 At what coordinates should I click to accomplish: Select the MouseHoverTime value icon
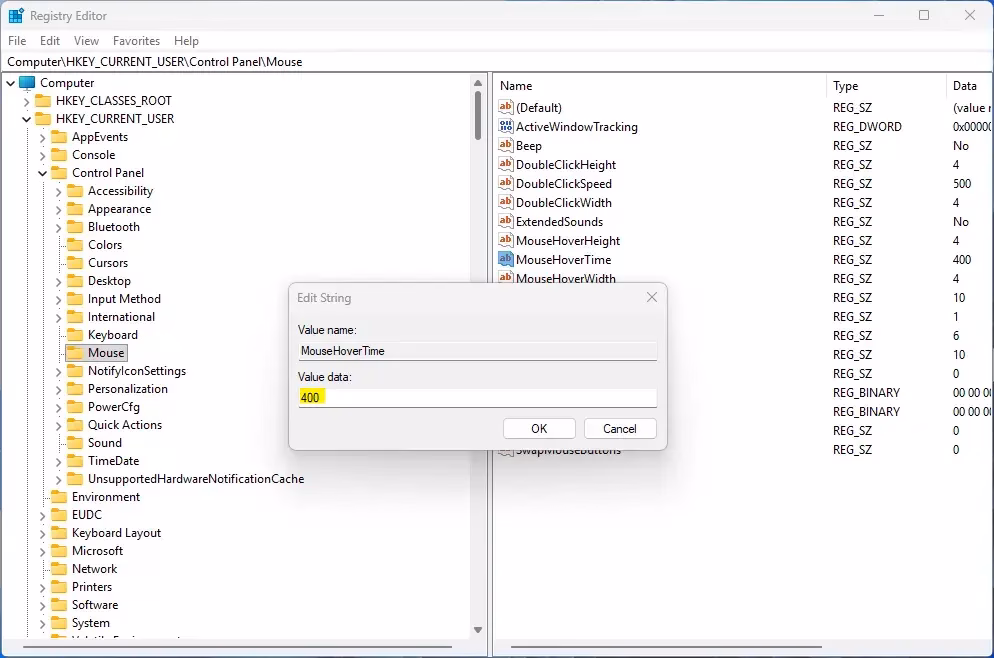click(506, 260)
